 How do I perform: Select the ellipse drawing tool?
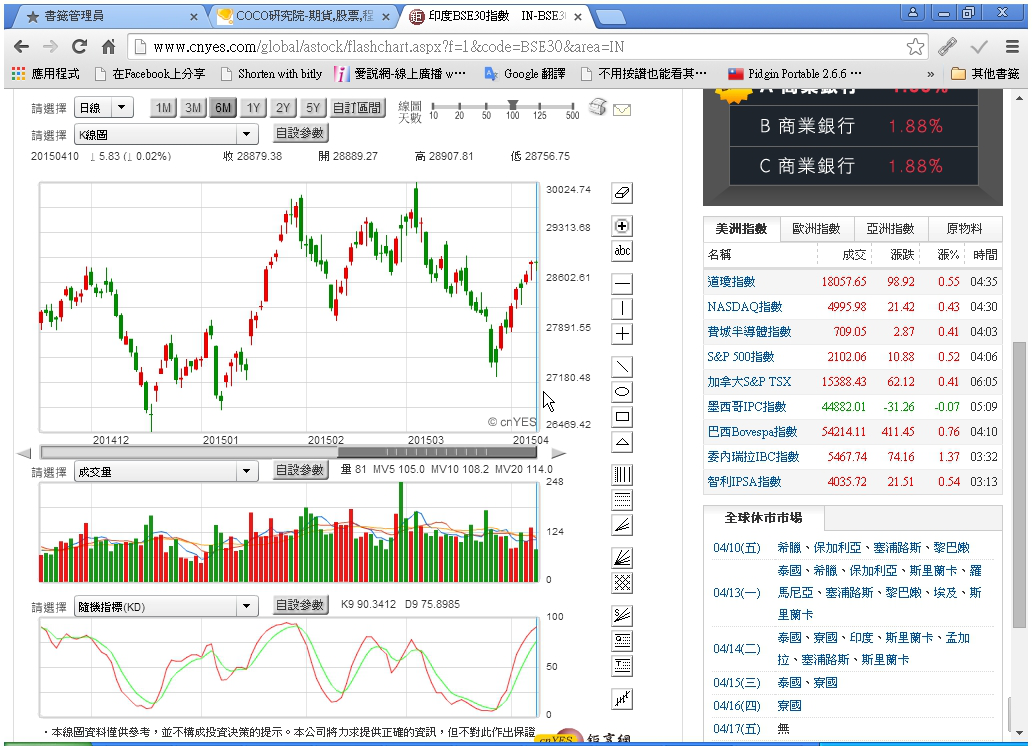point(622,392)
